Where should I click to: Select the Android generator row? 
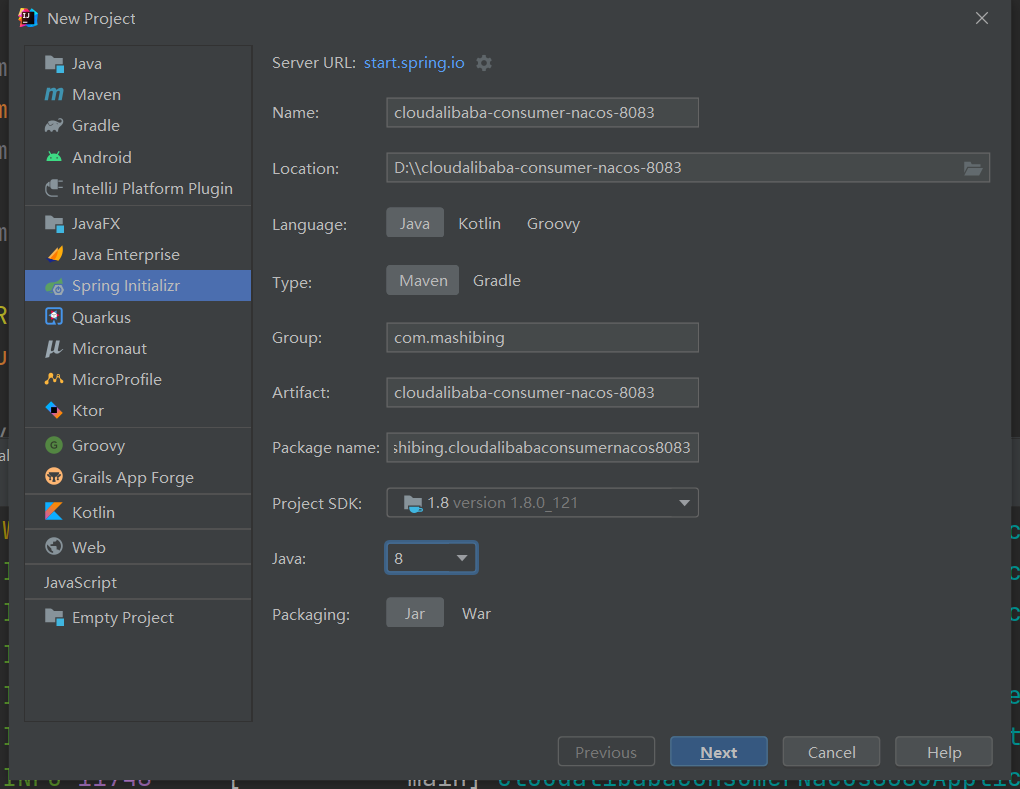click(x=138, y=157)
